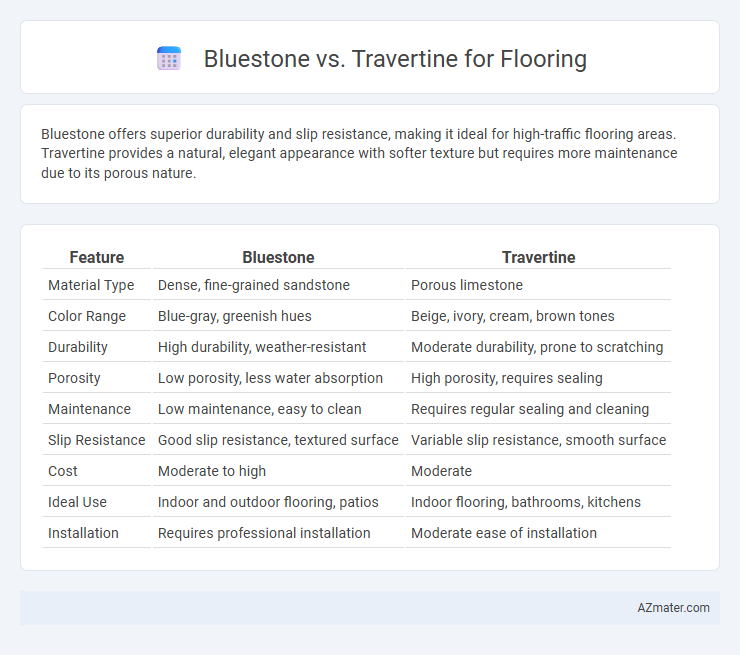
Task: Click the 'Porosity' row label
Action: click(74, 378)
